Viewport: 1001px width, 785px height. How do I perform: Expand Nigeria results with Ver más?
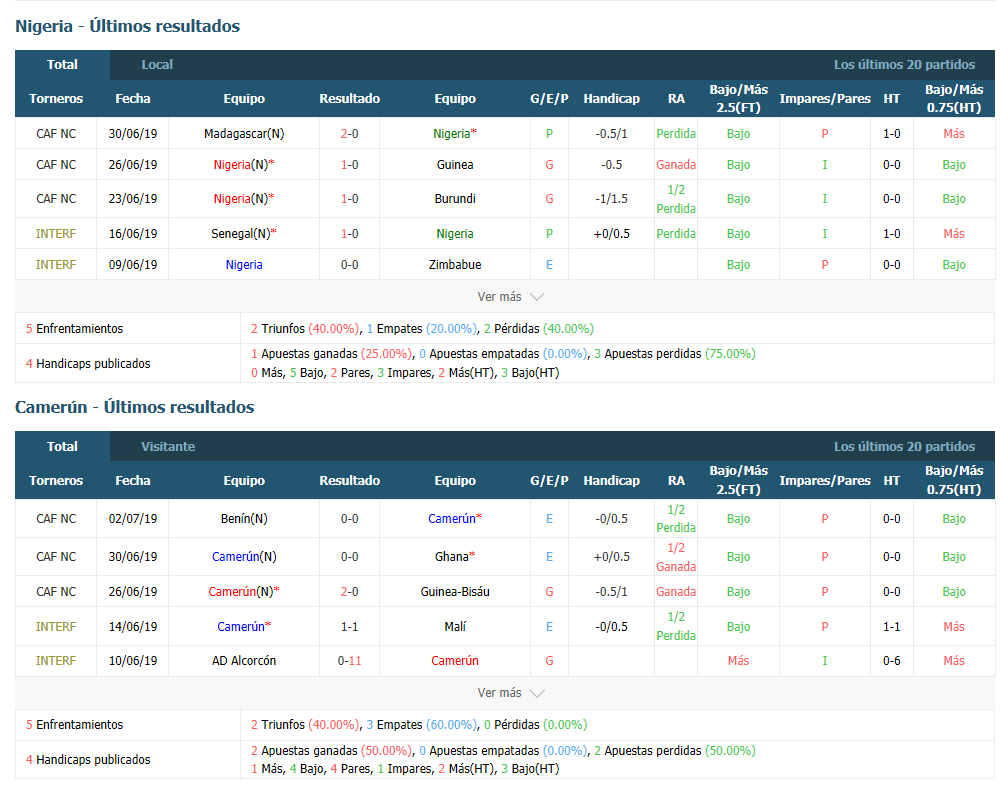[510, 297]
